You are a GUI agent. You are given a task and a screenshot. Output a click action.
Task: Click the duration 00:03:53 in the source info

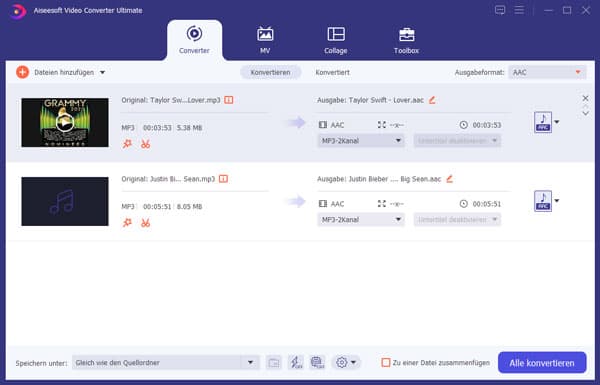click(157, 127)
